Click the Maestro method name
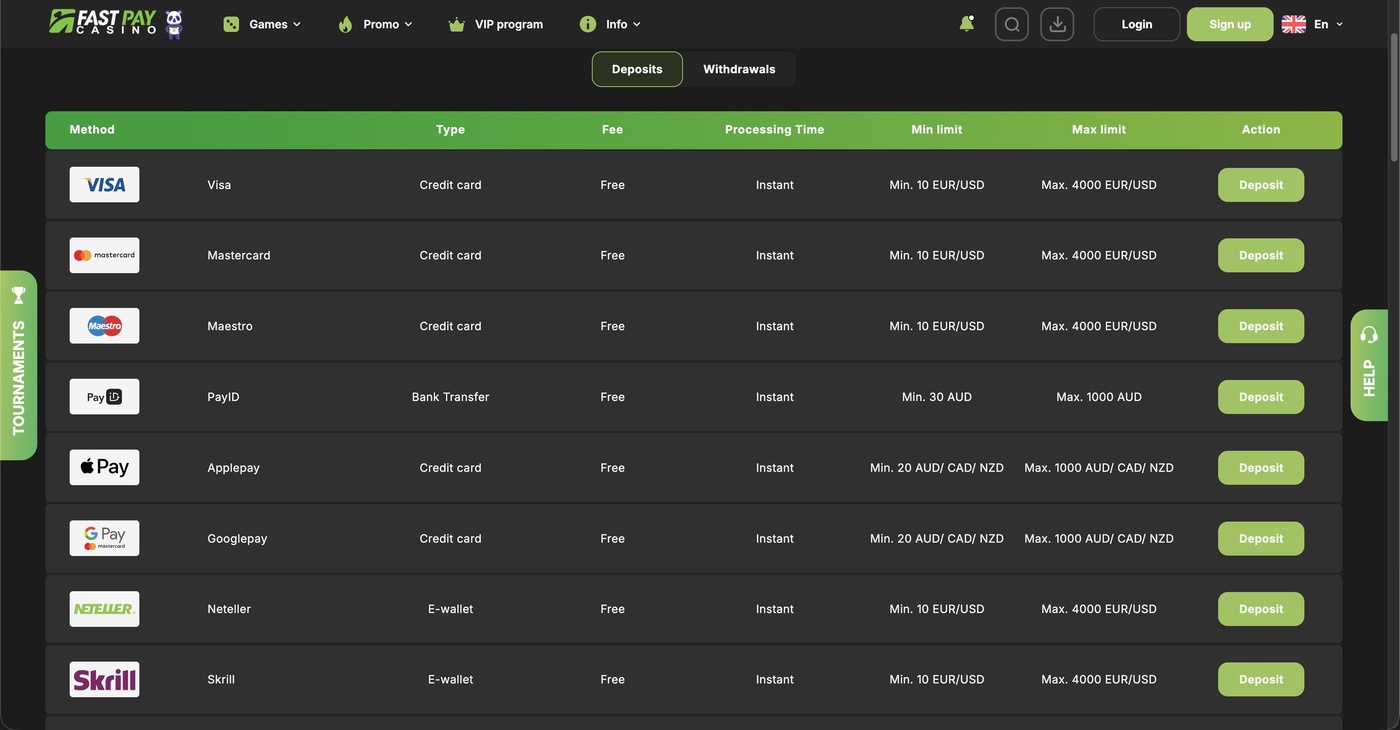This screenshot has width=1400, height=730. tap(230, 326)
